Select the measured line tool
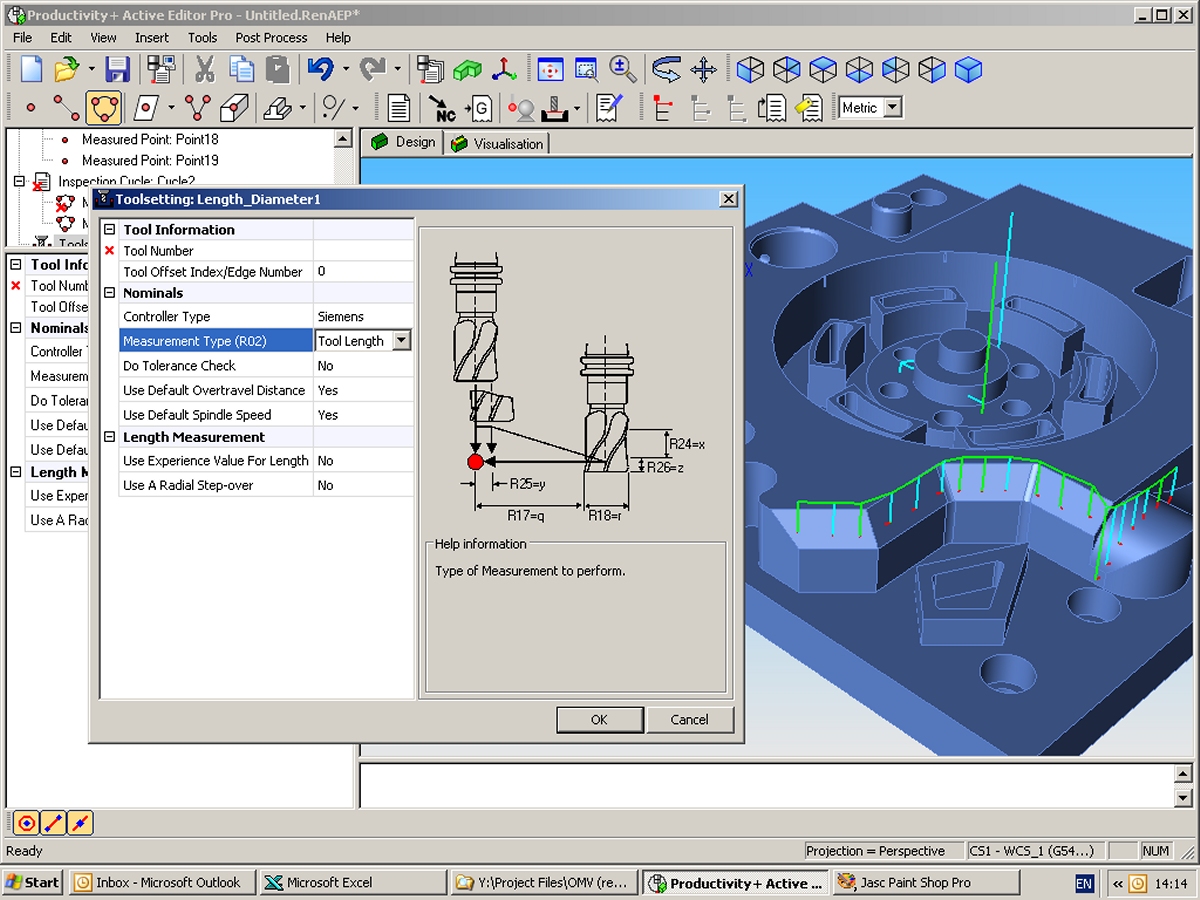This screenshot has height=900, width=1200. point(66,108)
